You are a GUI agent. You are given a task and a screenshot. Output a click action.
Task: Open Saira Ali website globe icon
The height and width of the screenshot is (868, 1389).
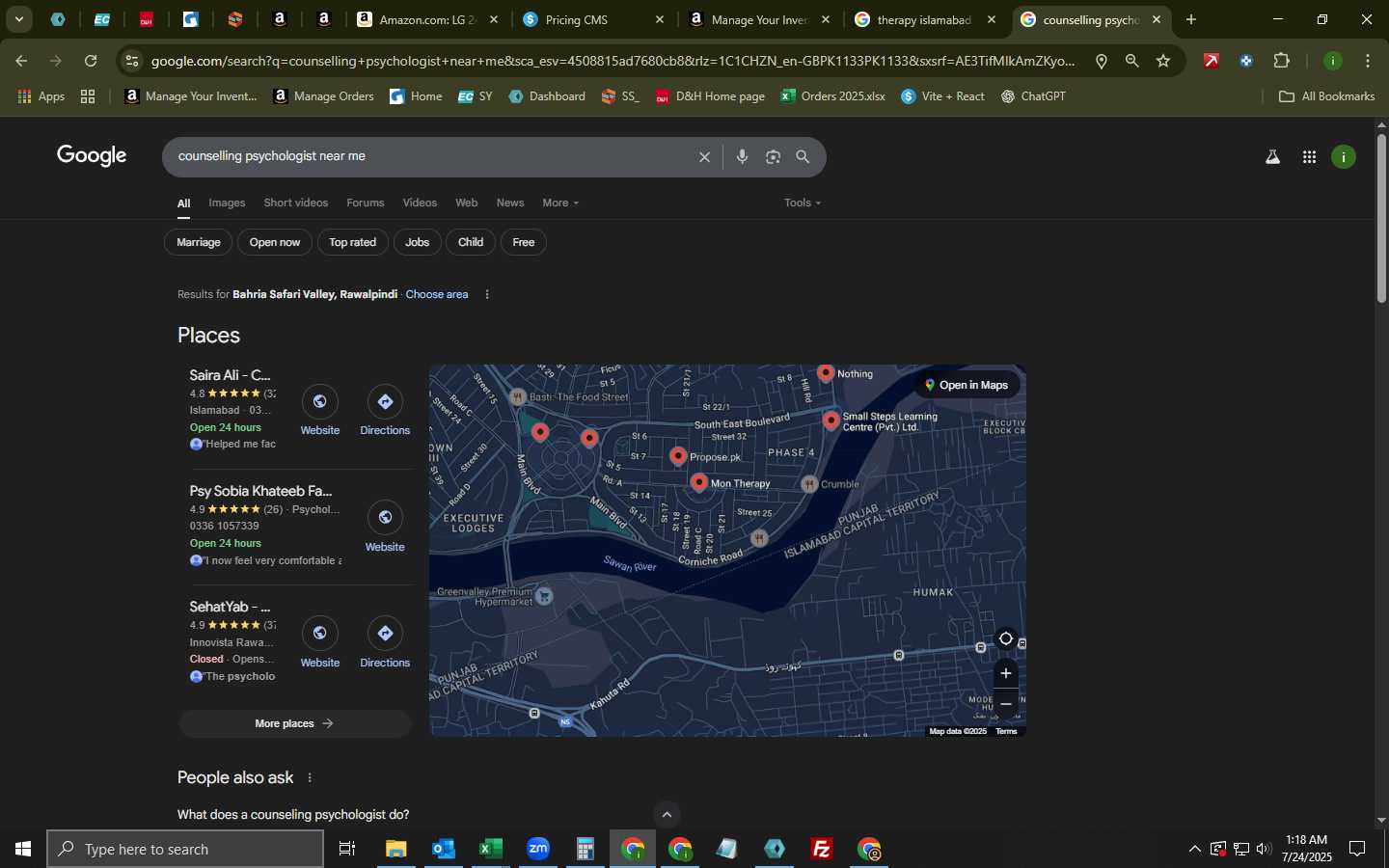coord(320,402)
